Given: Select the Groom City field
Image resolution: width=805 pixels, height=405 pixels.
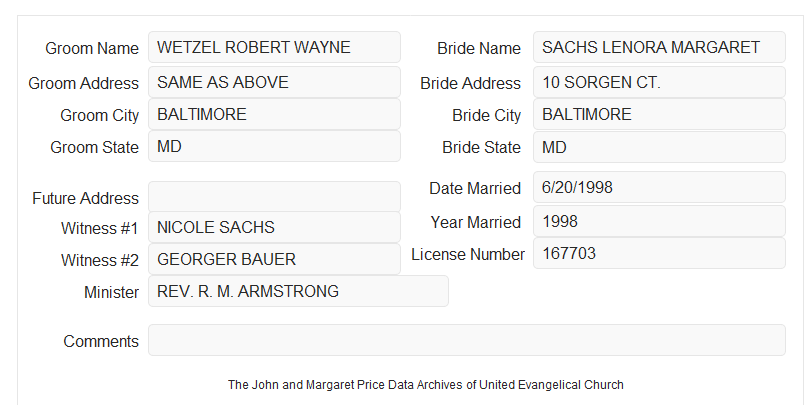Looking at the screenshot, I should coord(274,114).
